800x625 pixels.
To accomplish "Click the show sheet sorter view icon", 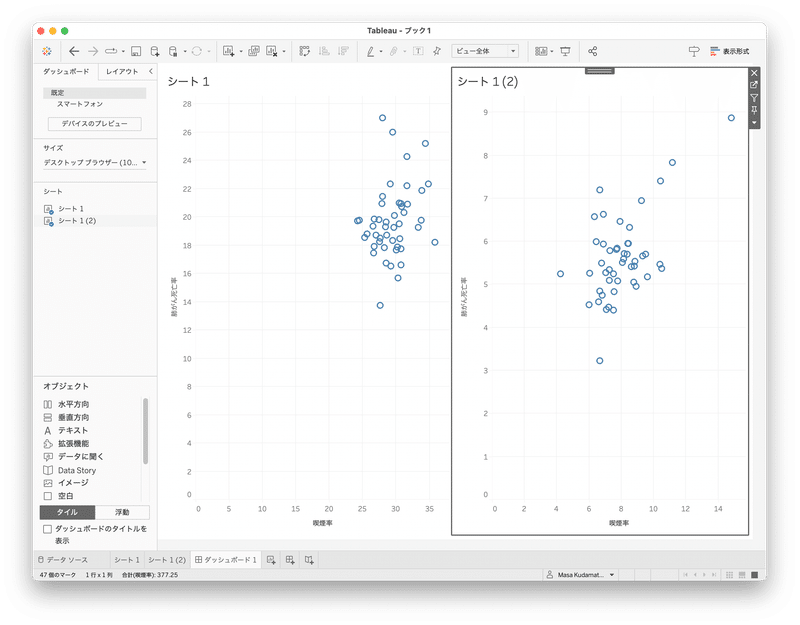I will 730,575.
